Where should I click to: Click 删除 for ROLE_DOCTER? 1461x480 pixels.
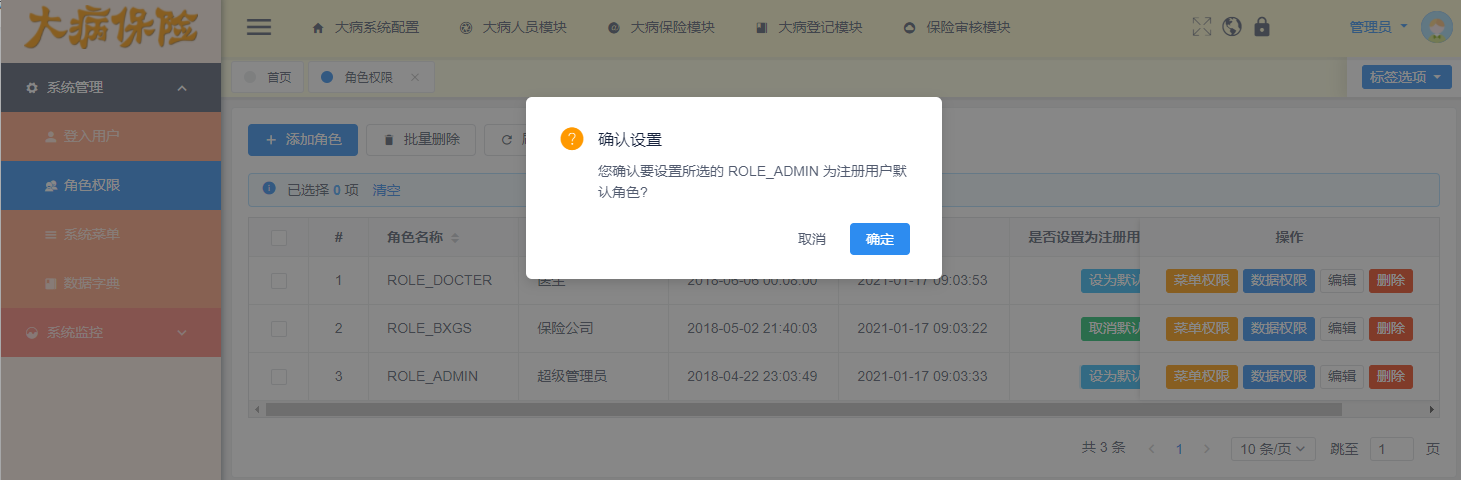[x=1391, y=280]
